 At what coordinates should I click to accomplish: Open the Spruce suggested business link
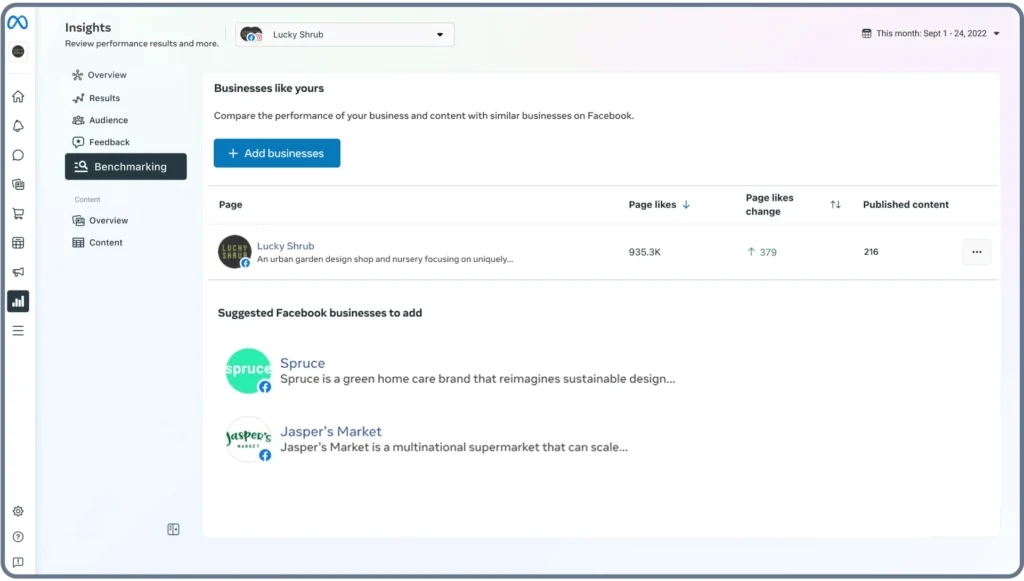[x=302, y=363]
